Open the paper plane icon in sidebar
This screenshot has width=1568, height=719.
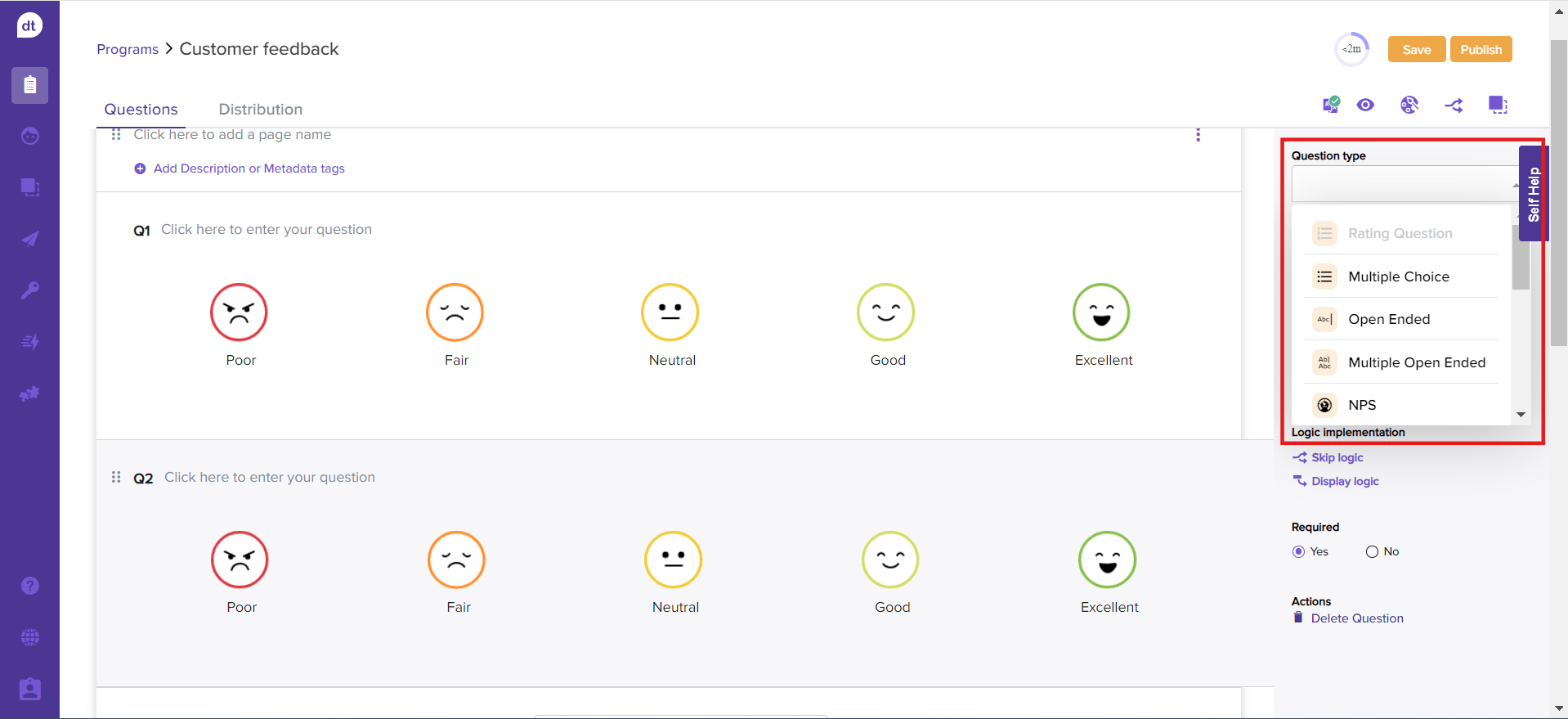30,239
